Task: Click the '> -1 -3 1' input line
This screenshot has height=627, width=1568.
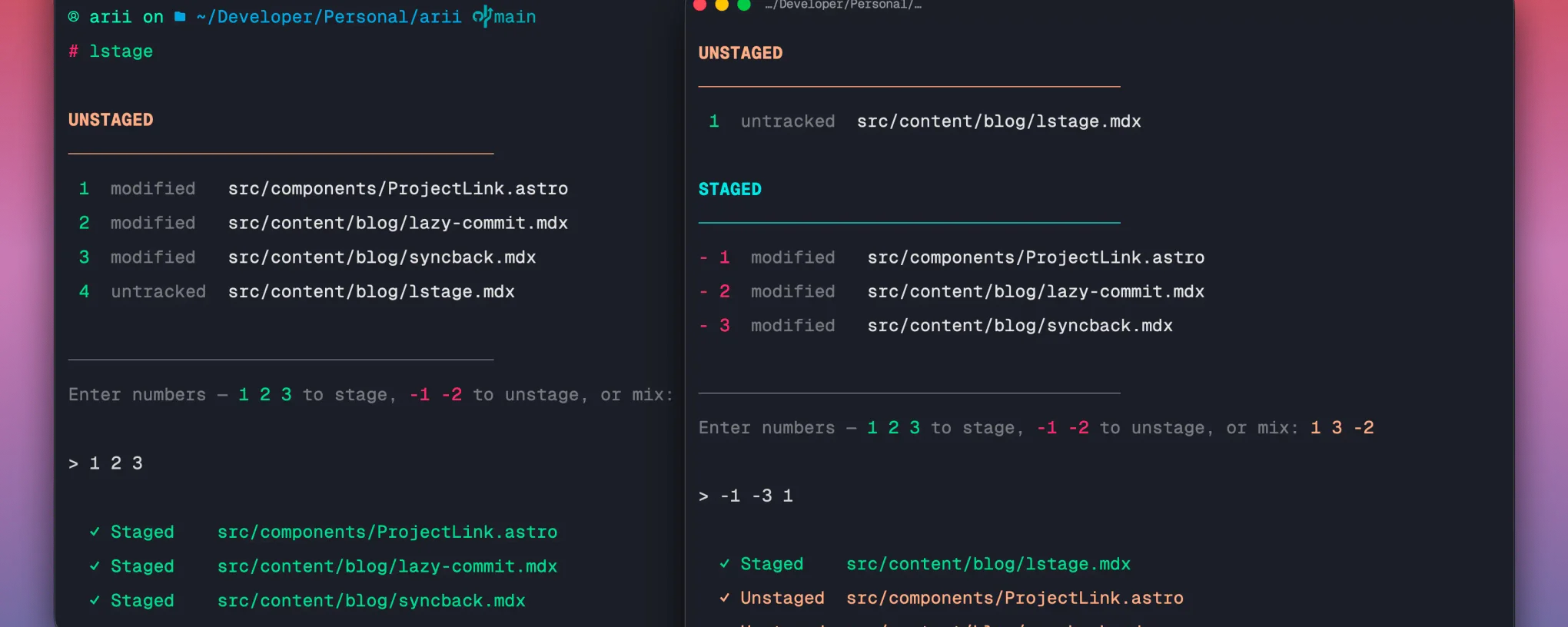Action: [746, 496]
